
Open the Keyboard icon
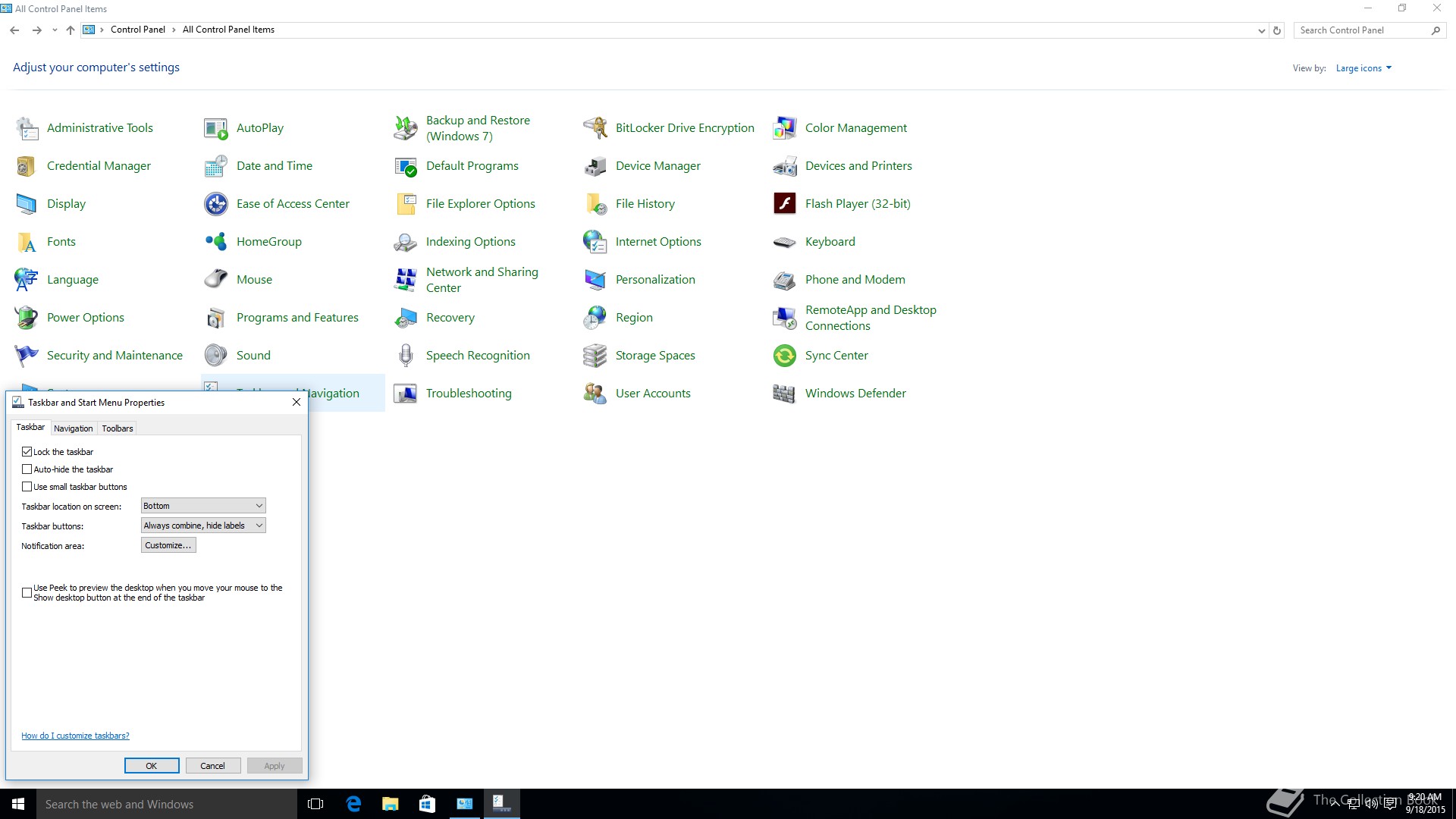point(785,242)
